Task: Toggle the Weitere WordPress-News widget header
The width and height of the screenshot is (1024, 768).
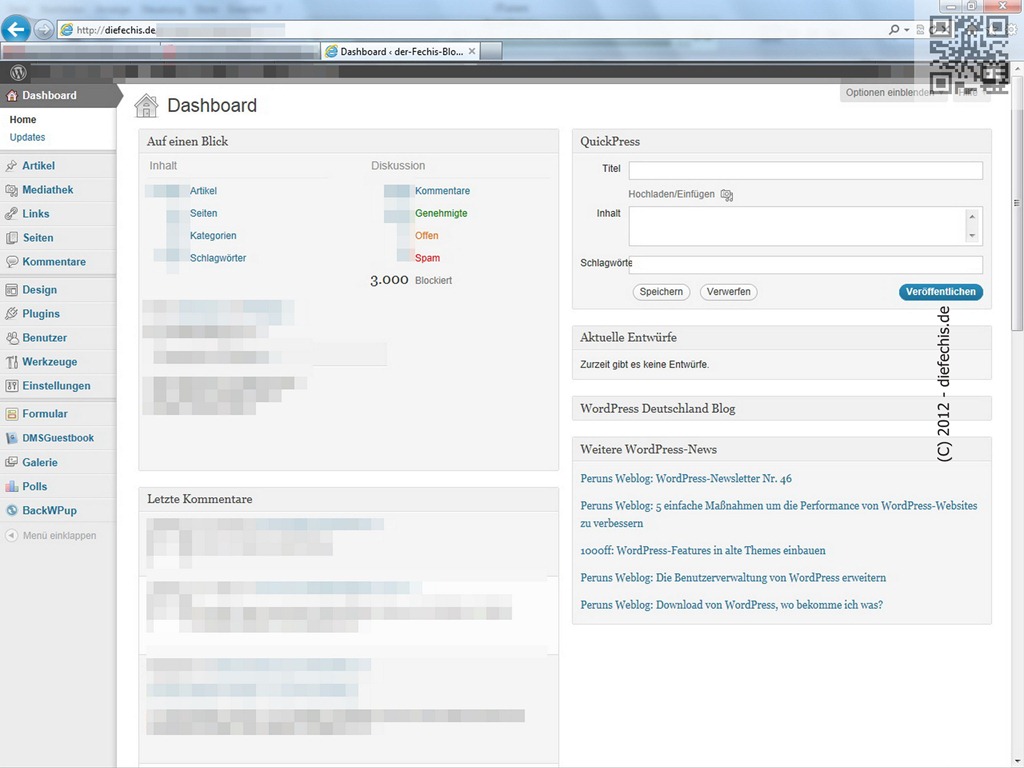Action: click(782, 449)
